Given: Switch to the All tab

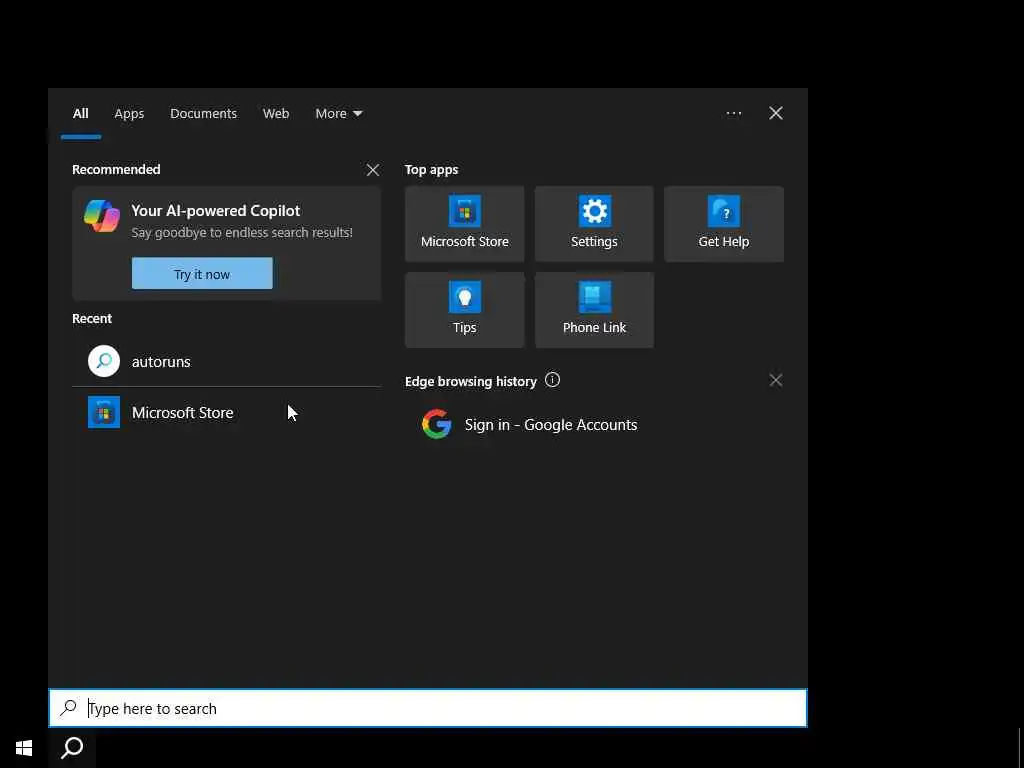Looking at the screenshot, I should [x=80, y=113].
